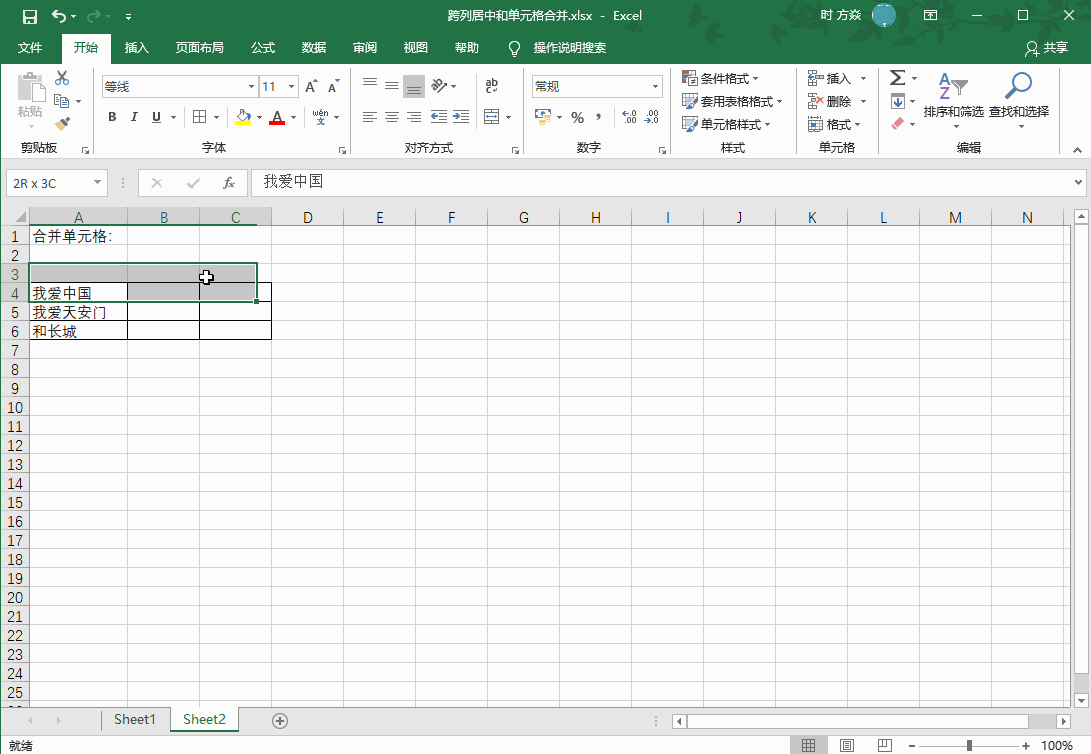Open Sort and Filter (排序和筛选)
This screenshot has width=1091, height=754.
tap(953, 99)
